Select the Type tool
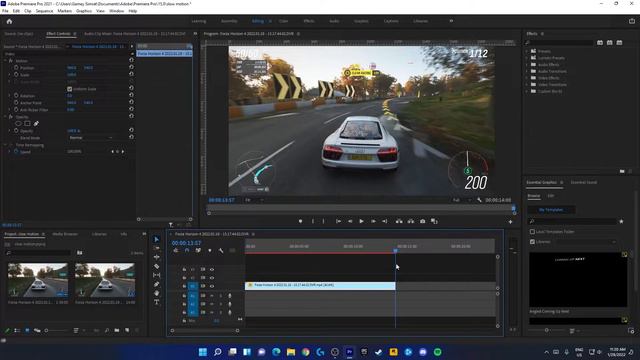Screen dimensions: 640x360 coord(157,302)
